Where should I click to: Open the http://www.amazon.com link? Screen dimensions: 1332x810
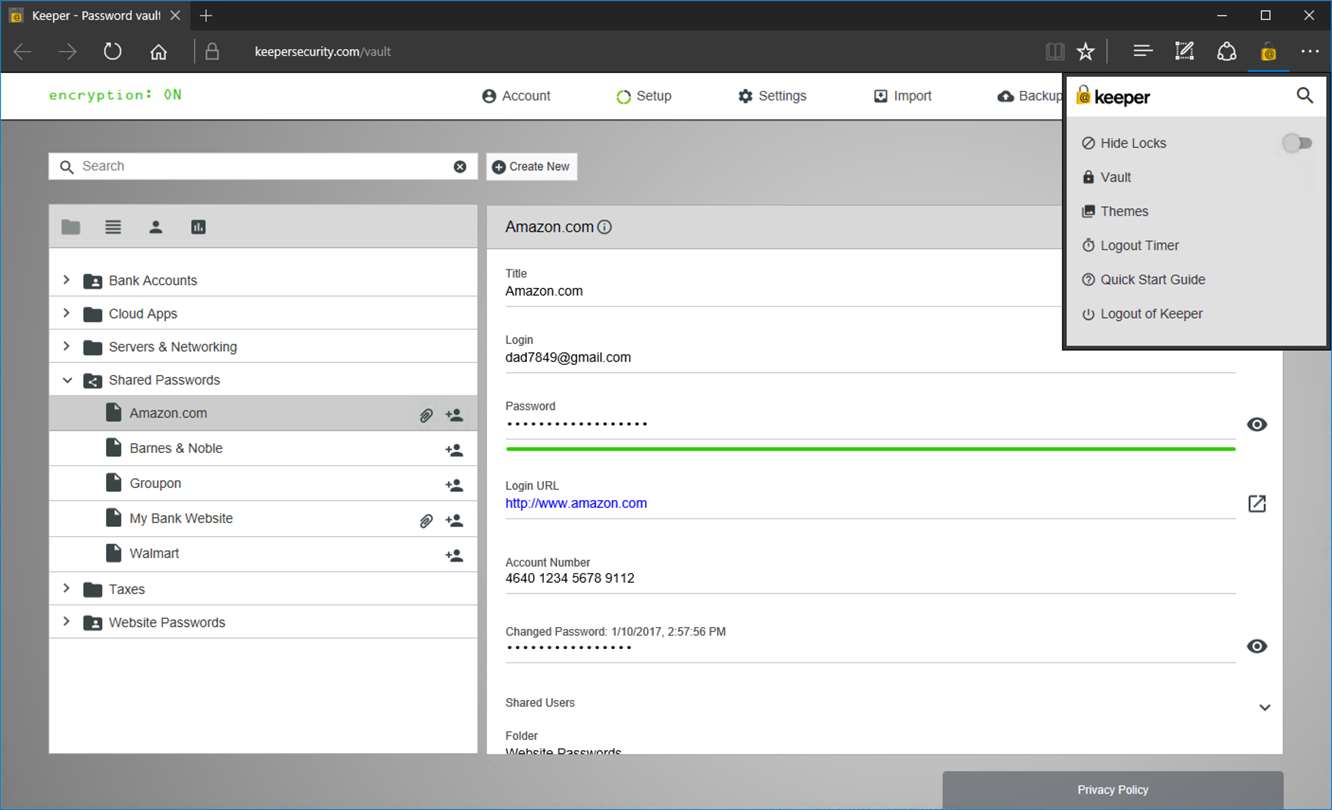576,503
